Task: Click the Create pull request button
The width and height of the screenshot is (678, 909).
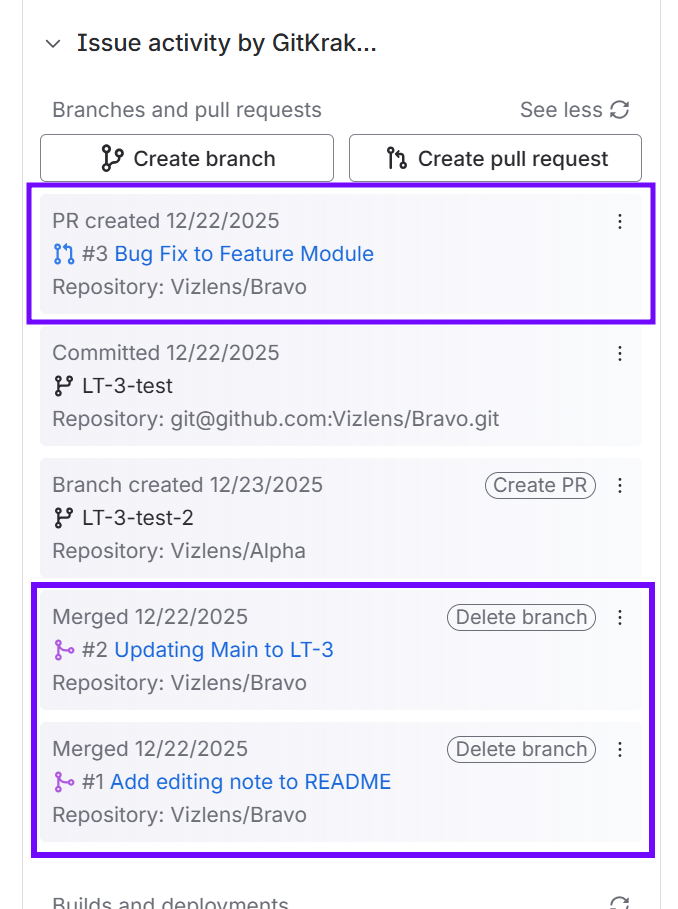Action: pyautogui.click(x=495, y=159)
